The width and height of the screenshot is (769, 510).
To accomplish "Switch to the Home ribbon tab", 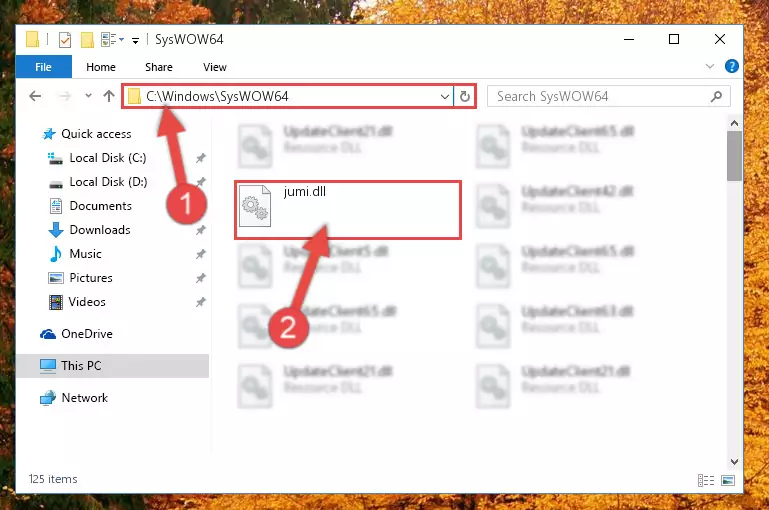I will 101,67.
